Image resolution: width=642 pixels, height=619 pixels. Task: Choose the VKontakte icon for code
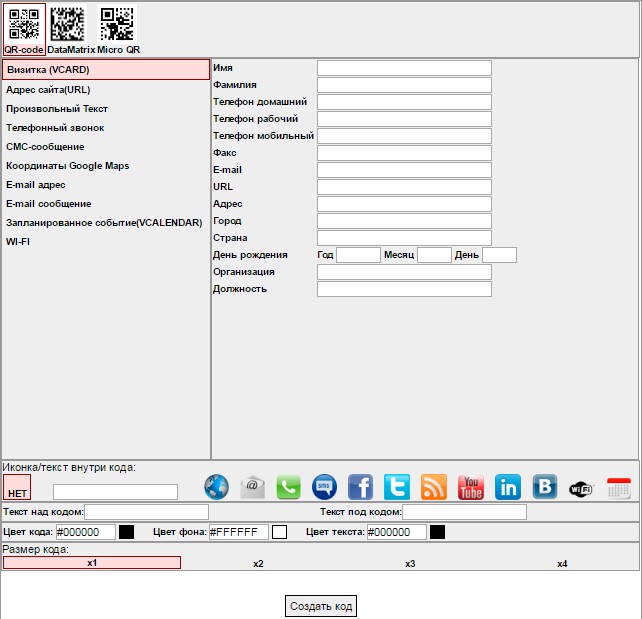[545, 487]
